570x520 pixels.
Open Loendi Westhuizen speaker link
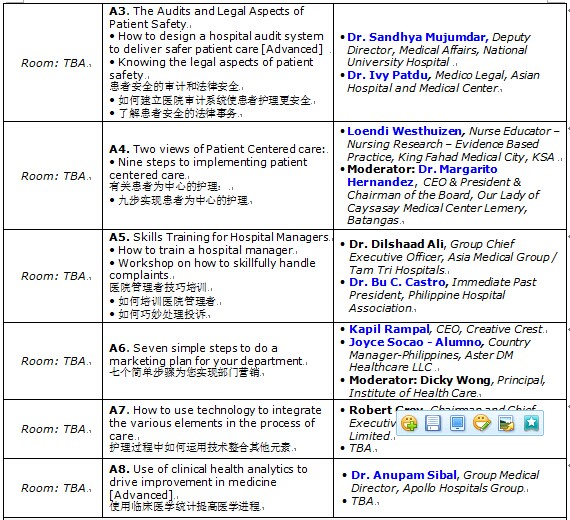(x=404, y=131)
